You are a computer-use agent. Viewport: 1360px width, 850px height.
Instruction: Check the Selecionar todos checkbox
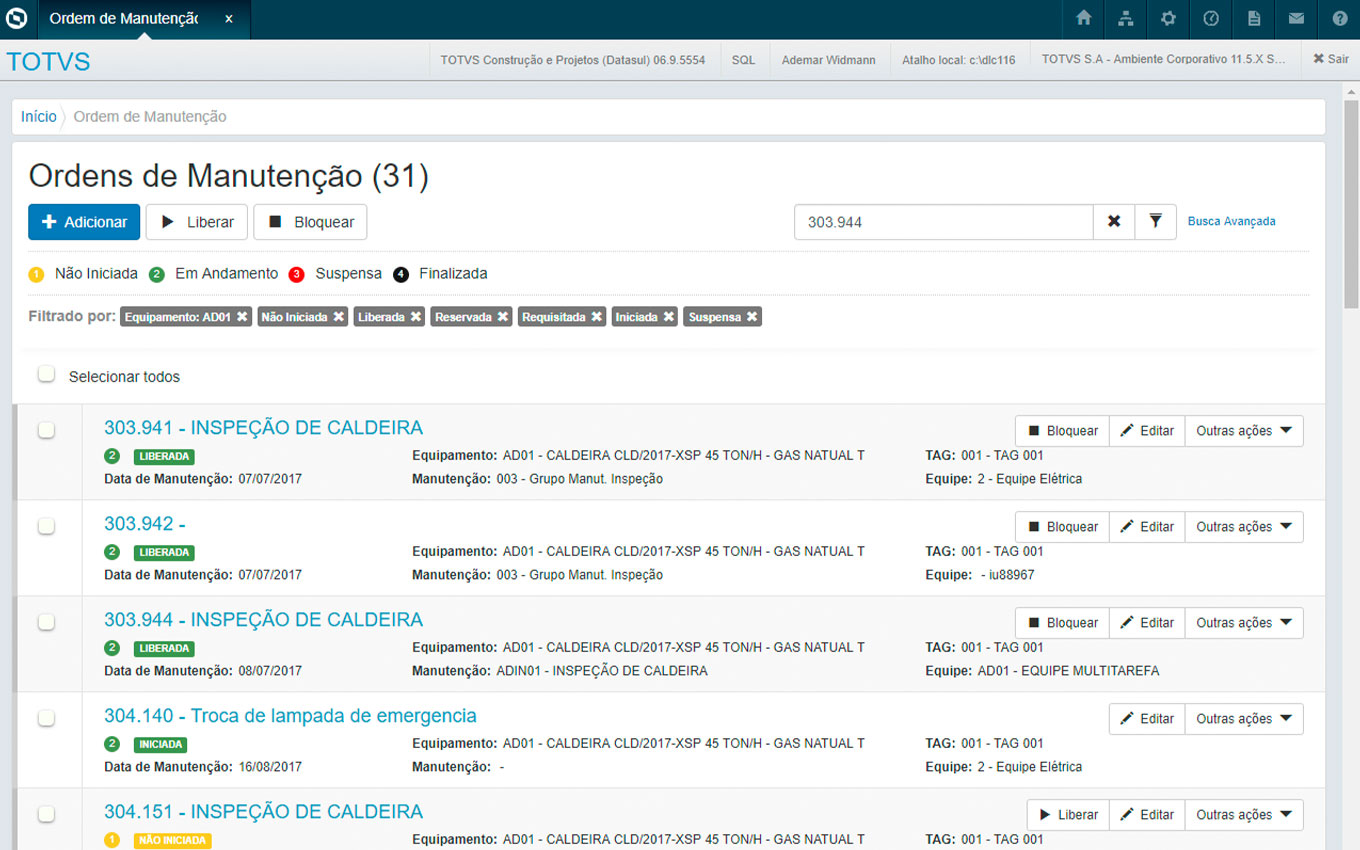[x=46, y=375]
